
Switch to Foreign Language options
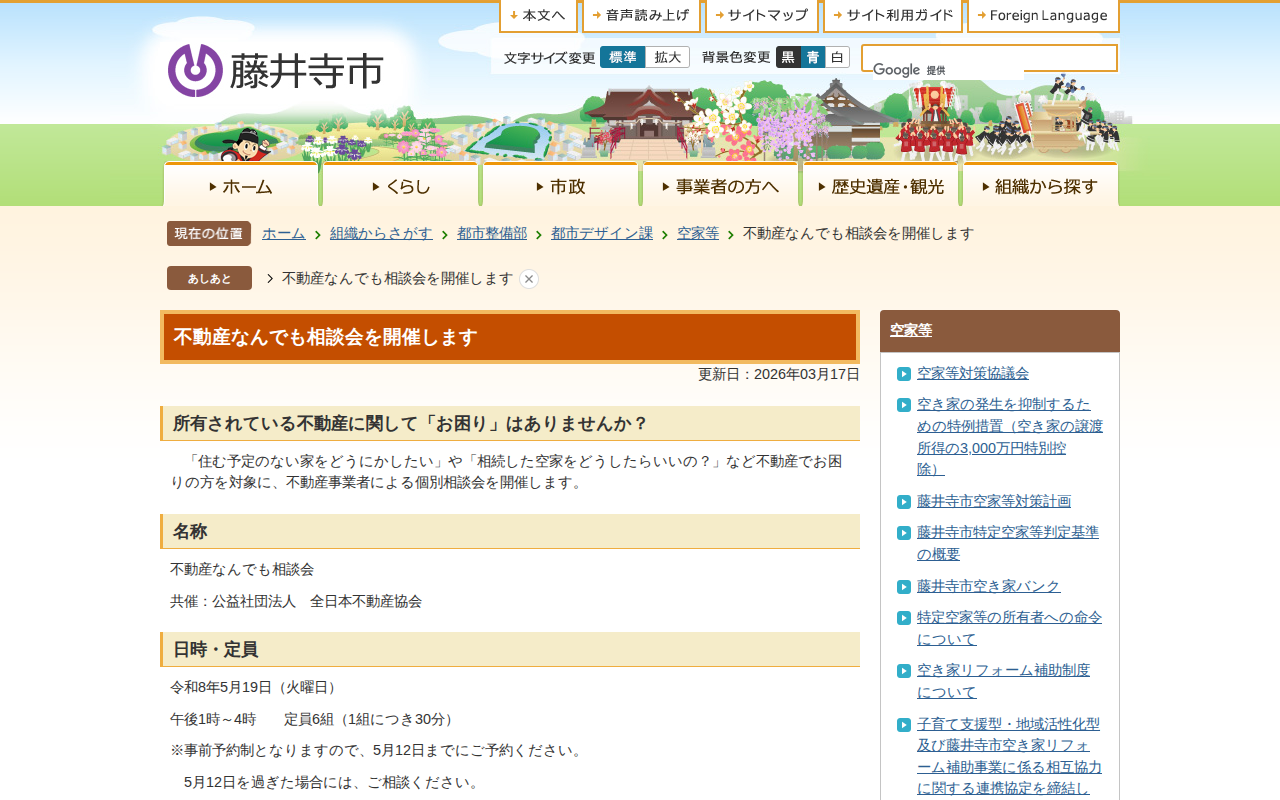point(1043,15)
